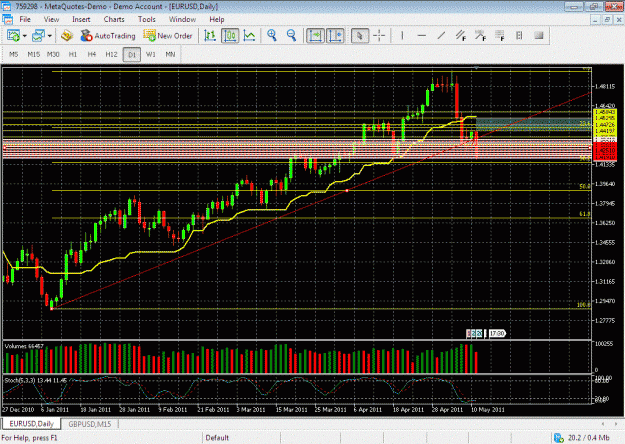This screenshot has width=625, height=444.
Task: Click the active D1 timeframe button
Action: pyautogui.click(x=132, y=55)
